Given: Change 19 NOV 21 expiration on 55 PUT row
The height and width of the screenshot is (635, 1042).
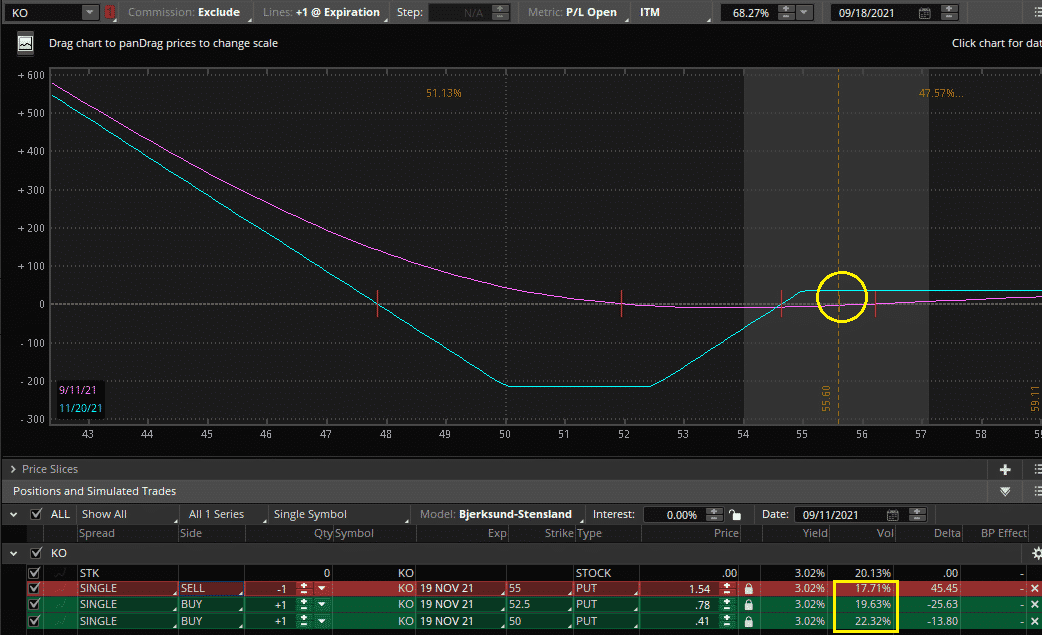Looking at the screenshot, I should (461, 589).
